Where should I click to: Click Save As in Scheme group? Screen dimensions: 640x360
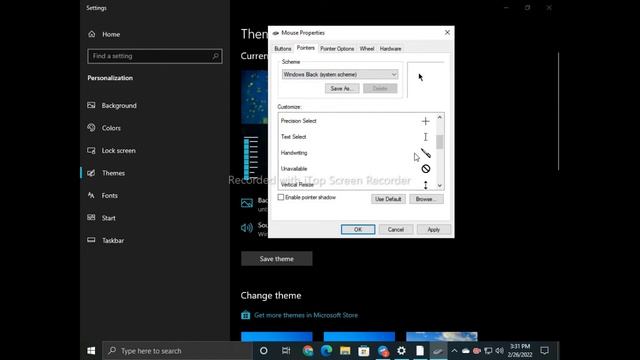(x=342, y=89)
